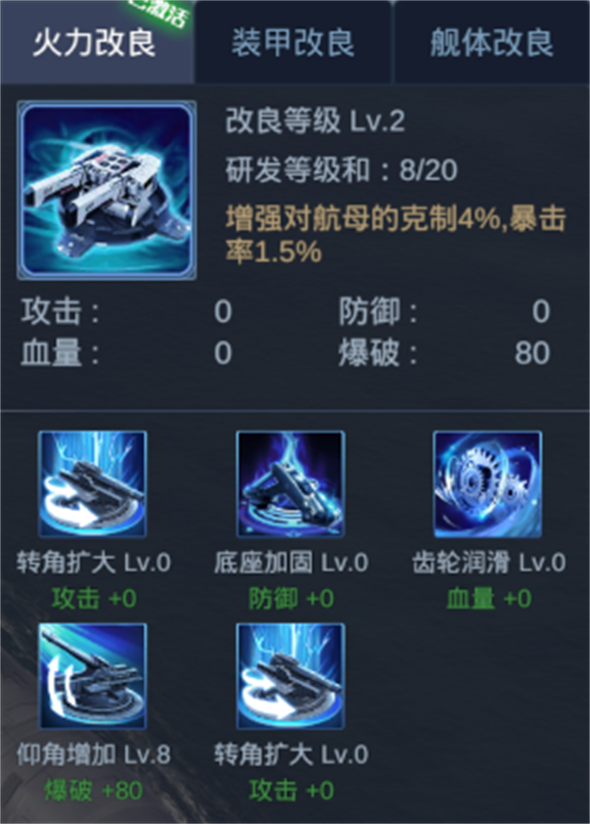
Task: Click the large turret weapon icon
Action: [x=107, y=190]
